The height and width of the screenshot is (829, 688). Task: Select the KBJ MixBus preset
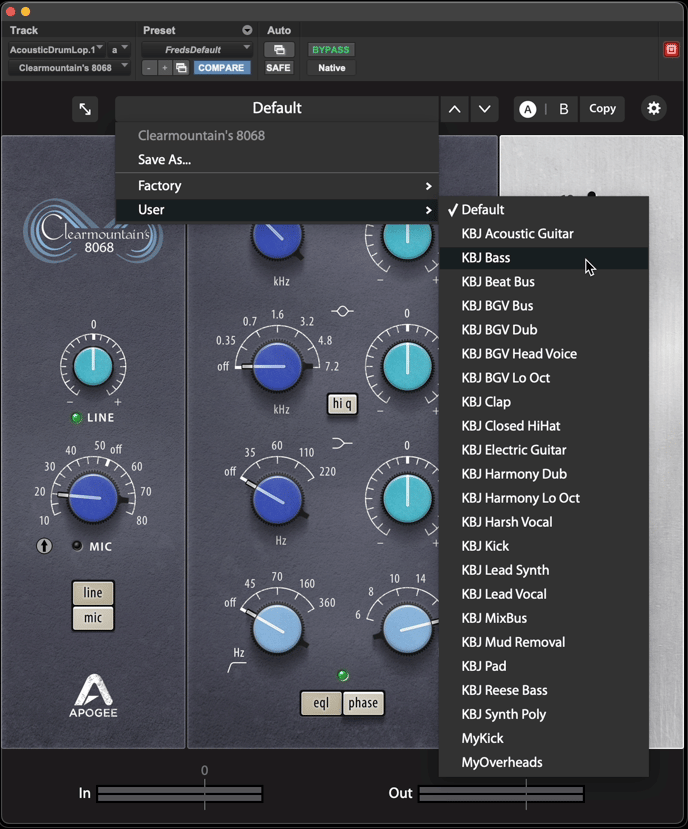[544, 618]
